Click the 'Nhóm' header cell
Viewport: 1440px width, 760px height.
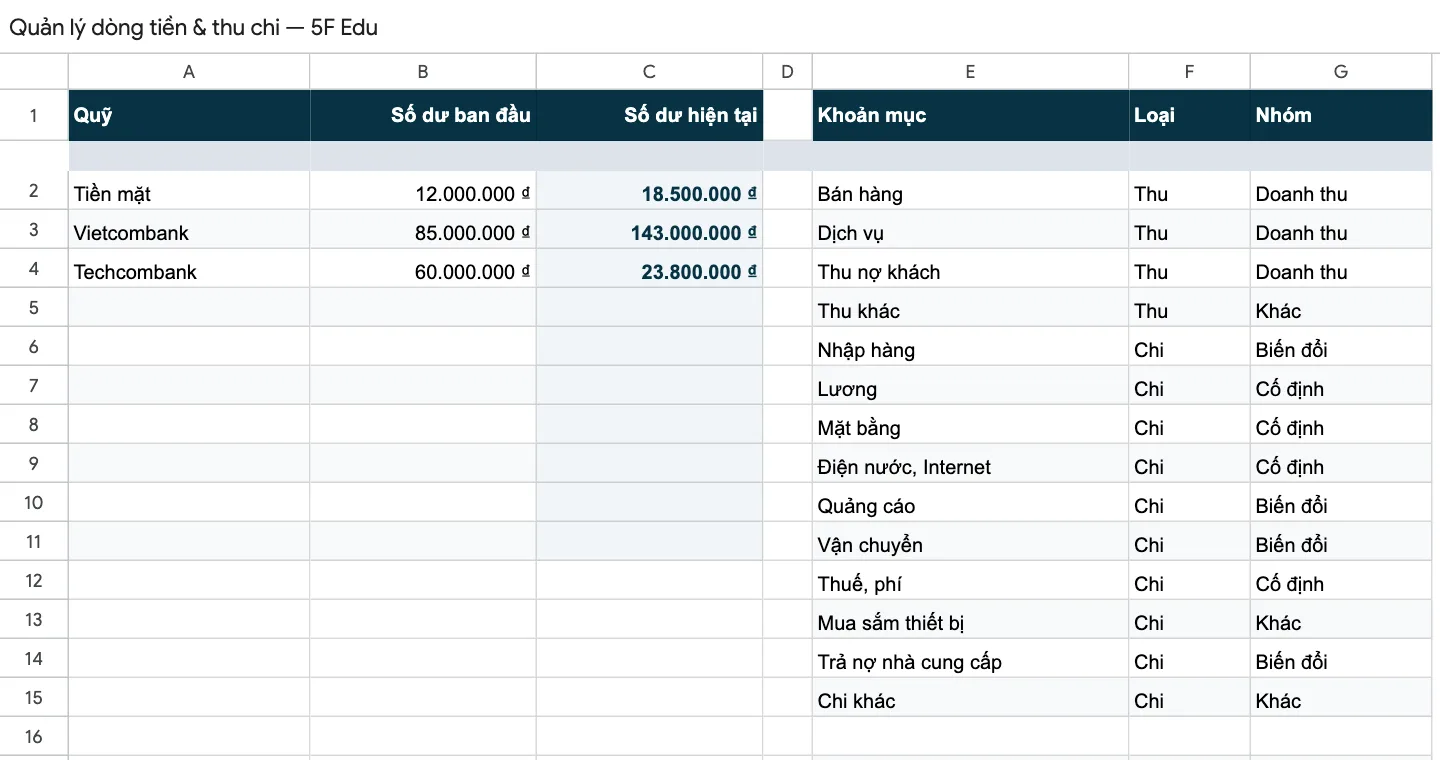[x=1341, y=115]
